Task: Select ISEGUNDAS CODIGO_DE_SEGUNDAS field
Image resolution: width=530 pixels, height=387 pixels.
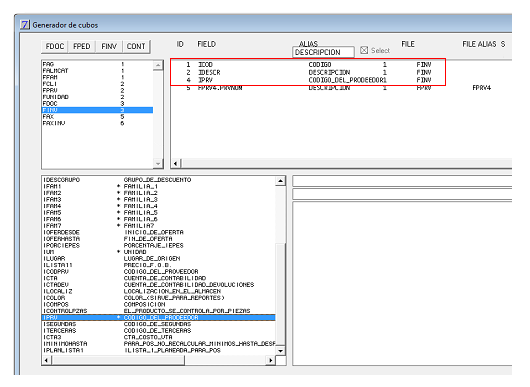Action: click(159, 324)
